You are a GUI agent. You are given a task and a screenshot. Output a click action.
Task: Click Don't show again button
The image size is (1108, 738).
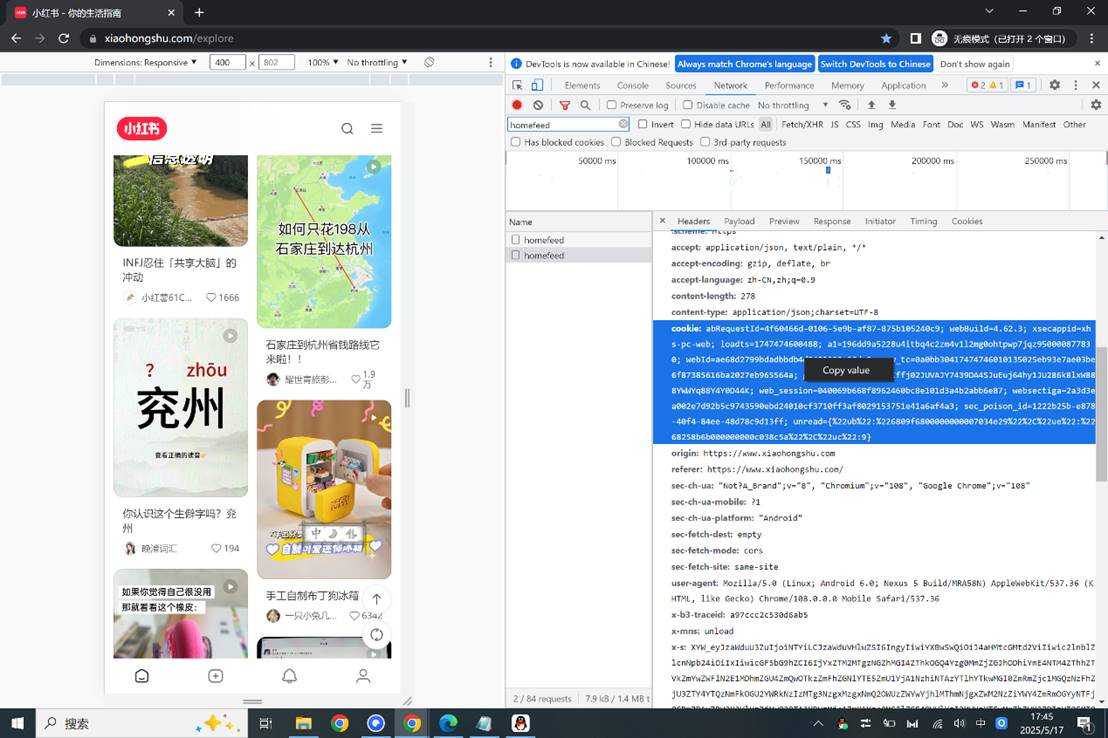[x=974, y=64]
